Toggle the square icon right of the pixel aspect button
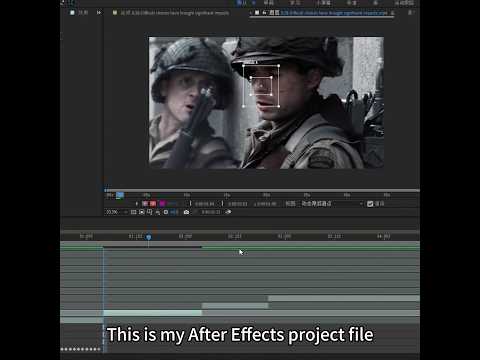 166,212
